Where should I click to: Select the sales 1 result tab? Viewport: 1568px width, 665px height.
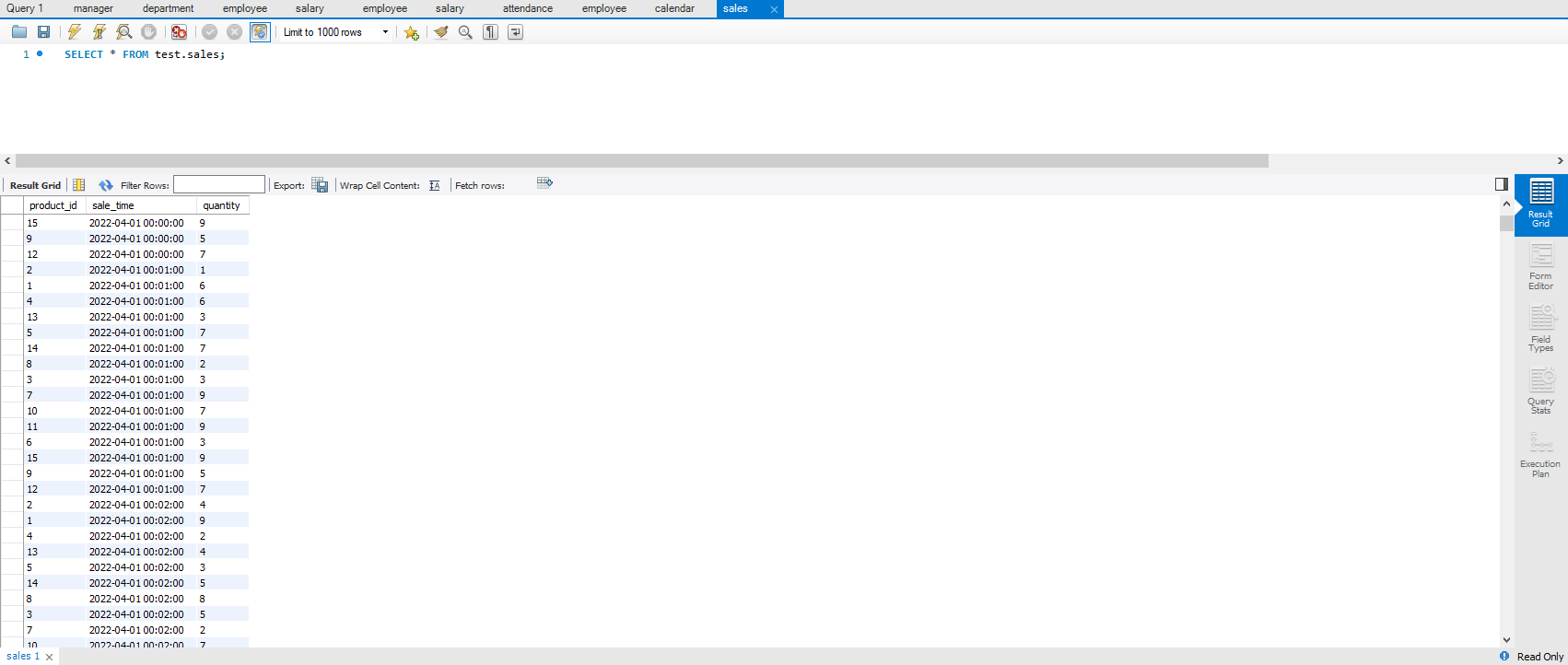(x=23, y=656)
